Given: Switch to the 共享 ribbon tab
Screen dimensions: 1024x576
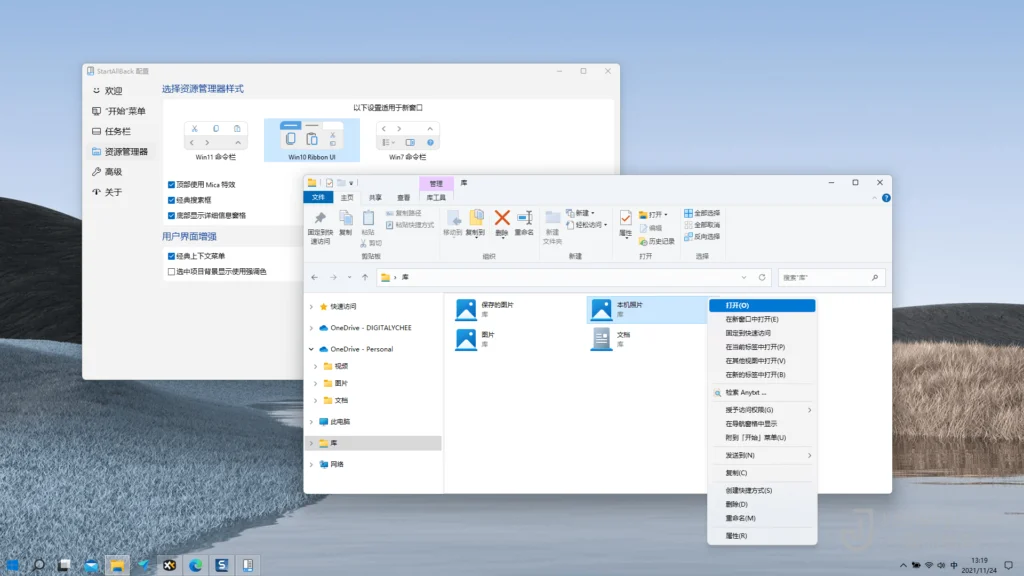Looking at the screenshot, I should click(x=376, y=197).
